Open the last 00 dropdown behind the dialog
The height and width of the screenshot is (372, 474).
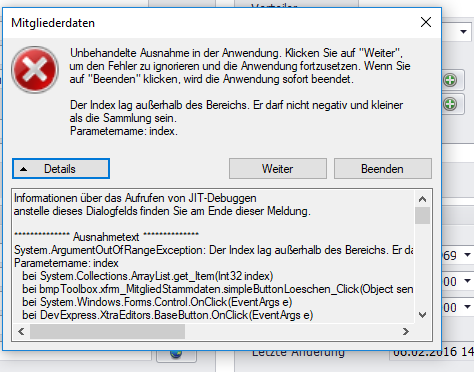pyautogui.click(x=467, y=307)
